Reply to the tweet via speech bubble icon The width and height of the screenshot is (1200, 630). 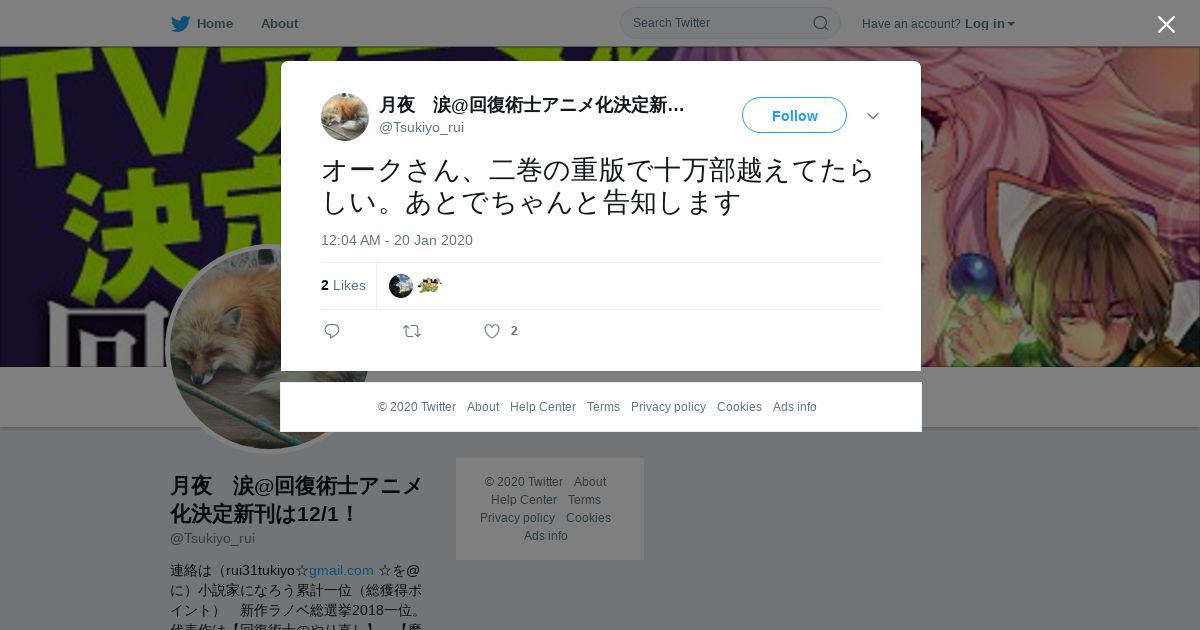tap(332, 331)
